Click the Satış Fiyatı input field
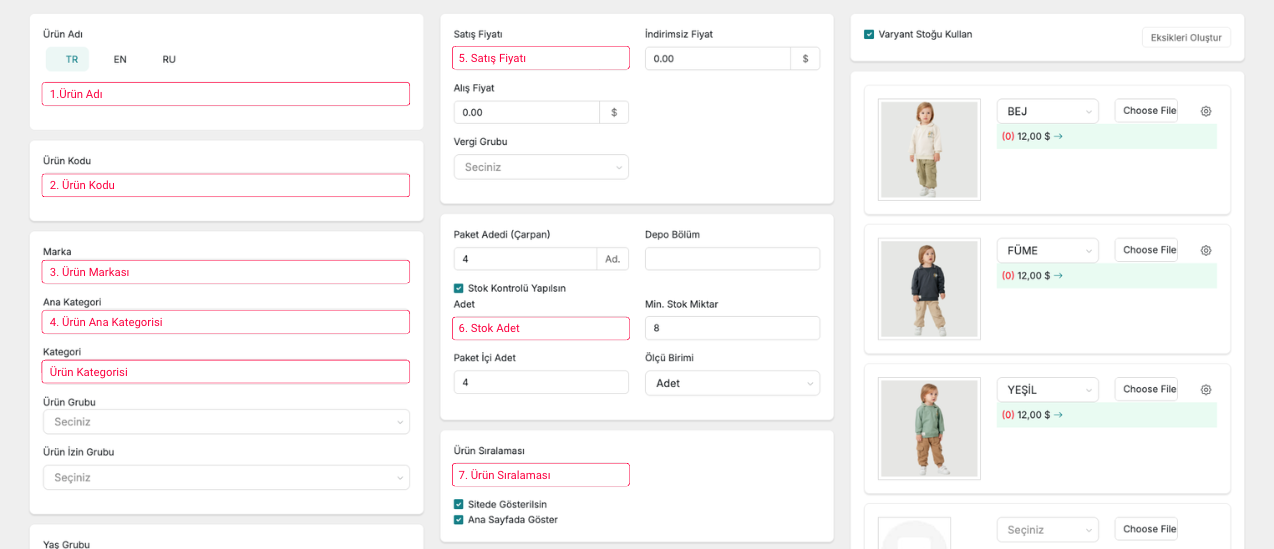The image size is (1274, 549). [x=541, y=58]
